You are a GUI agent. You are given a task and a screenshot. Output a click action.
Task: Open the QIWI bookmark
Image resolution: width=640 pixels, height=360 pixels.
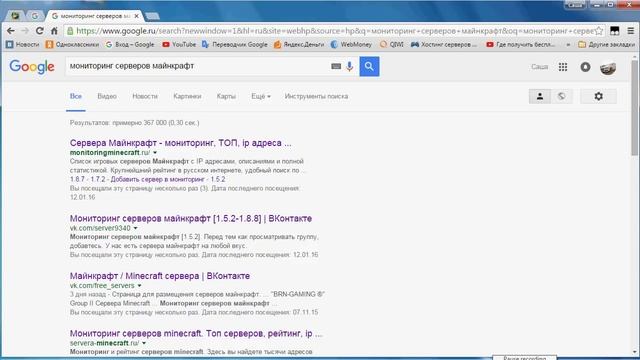(x=391, y=44)
